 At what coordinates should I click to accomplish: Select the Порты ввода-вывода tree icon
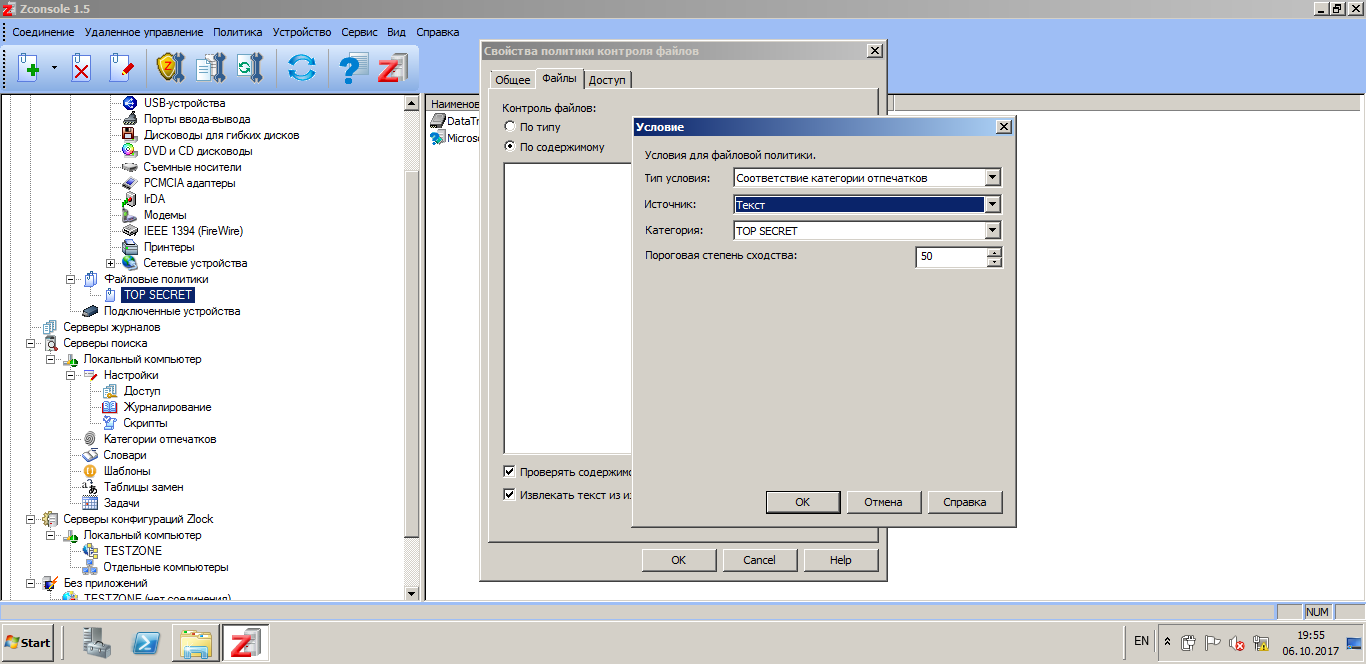pos(129,119)
